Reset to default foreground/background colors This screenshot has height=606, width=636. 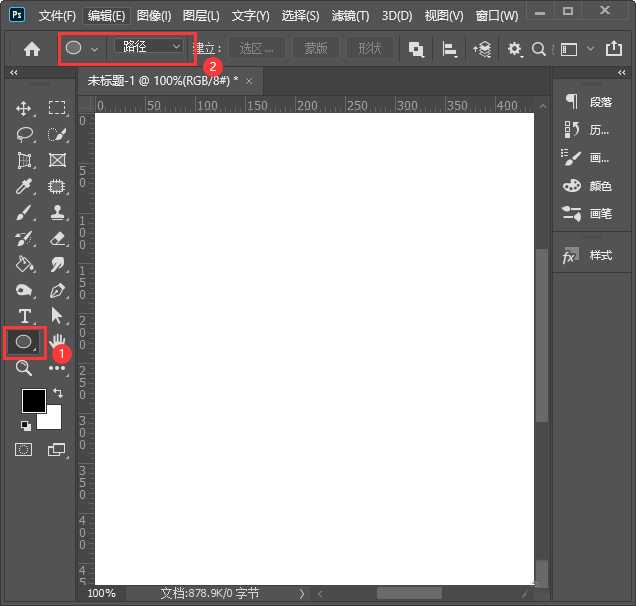point(25,425)
